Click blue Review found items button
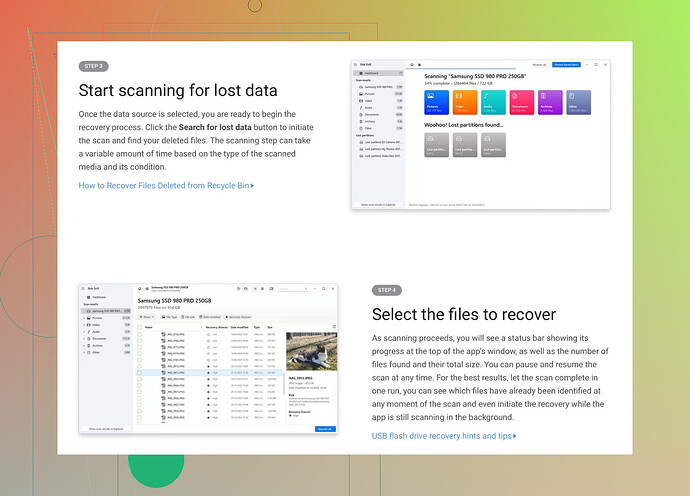Viewport: 690px width, 496px height. 566,65
